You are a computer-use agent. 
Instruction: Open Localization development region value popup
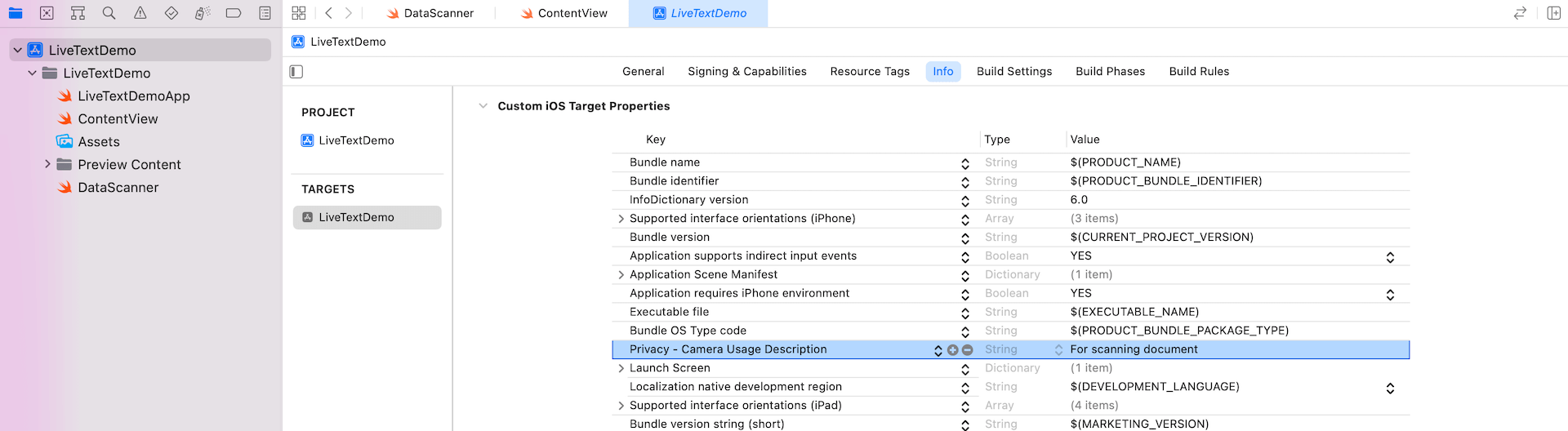click(x=1390, y=389)
